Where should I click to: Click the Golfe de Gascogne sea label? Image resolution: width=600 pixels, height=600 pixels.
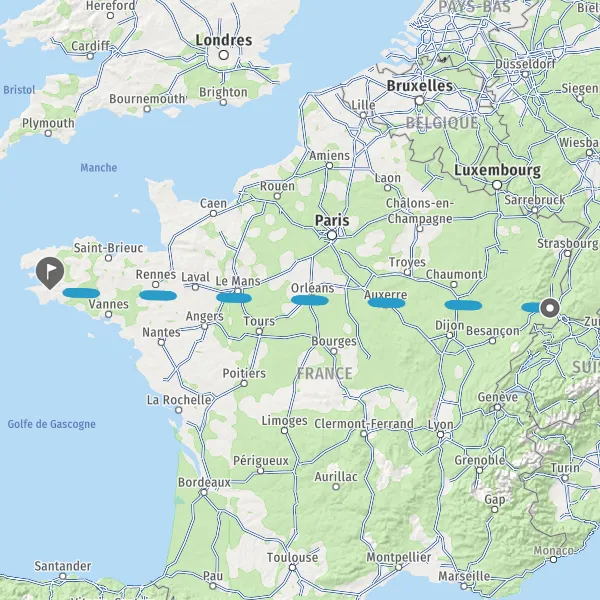click(x=52, y=424)
